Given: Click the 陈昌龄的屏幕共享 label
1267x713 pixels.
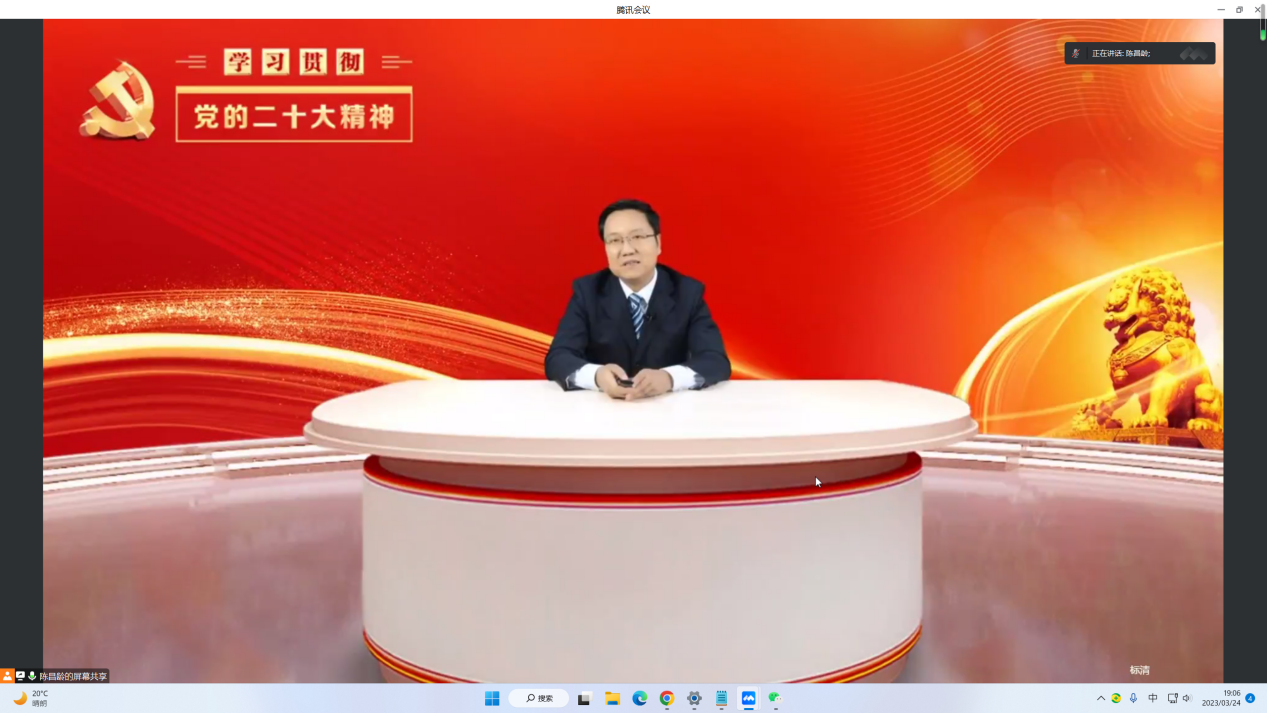Looking at the screenshot, I should click(x=73, y=677).
